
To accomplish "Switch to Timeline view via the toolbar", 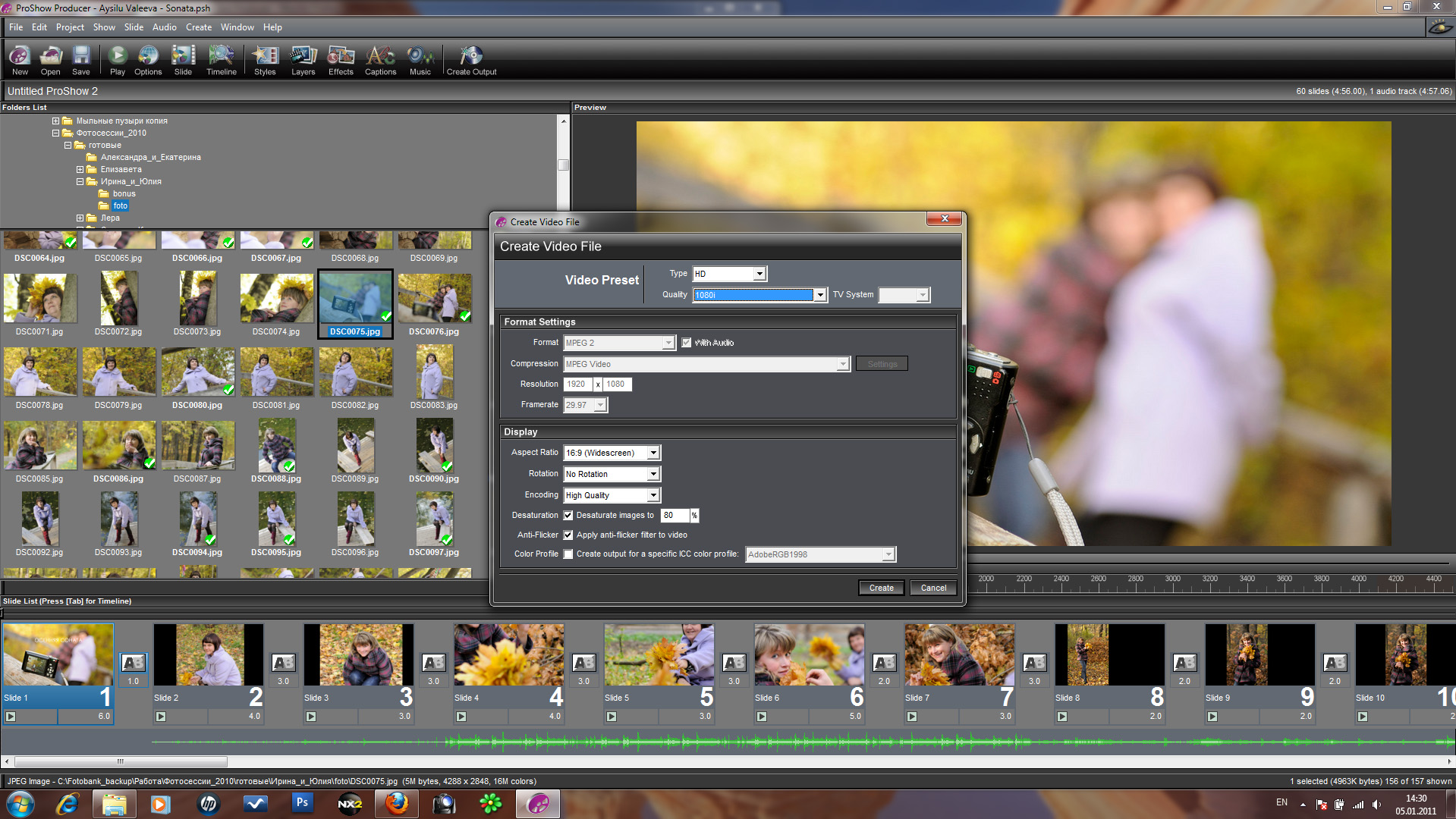I will [x=222, y=60].
